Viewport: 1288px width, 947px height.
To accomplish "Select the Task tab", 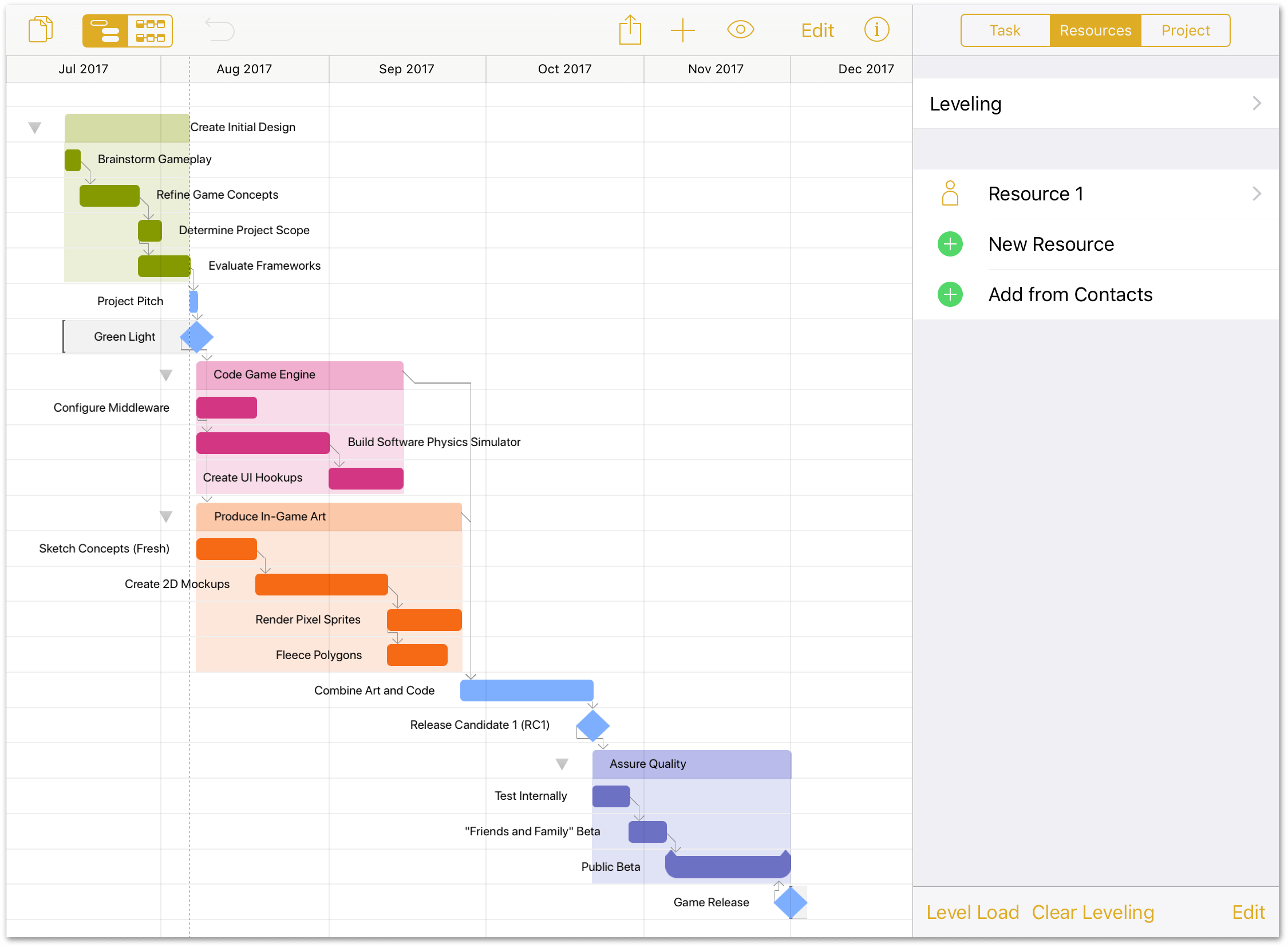I will coord(1003,30).
